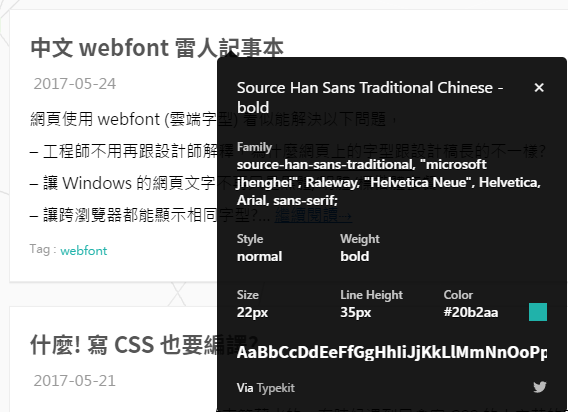The width and height of the screenshot is (568, 414).
Task: Click the Line Height label in popup
Action: tap(371, 295)
